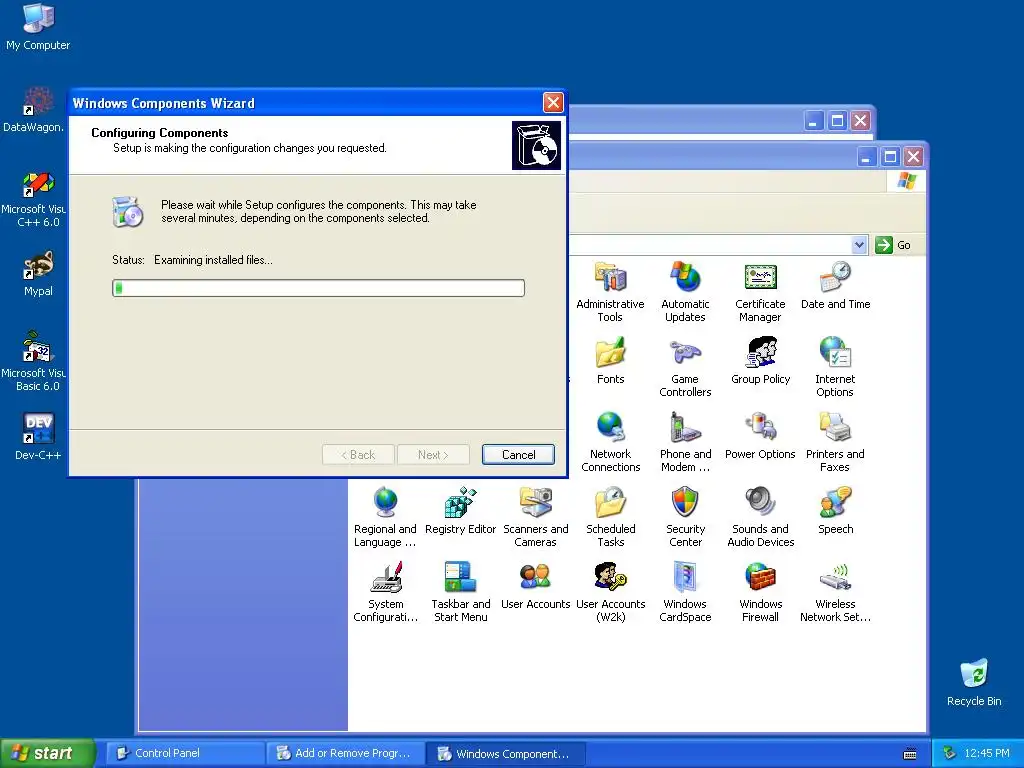Open the Start menu
The height and width of the screenshot is (768, 1024).
pos(47,753)
